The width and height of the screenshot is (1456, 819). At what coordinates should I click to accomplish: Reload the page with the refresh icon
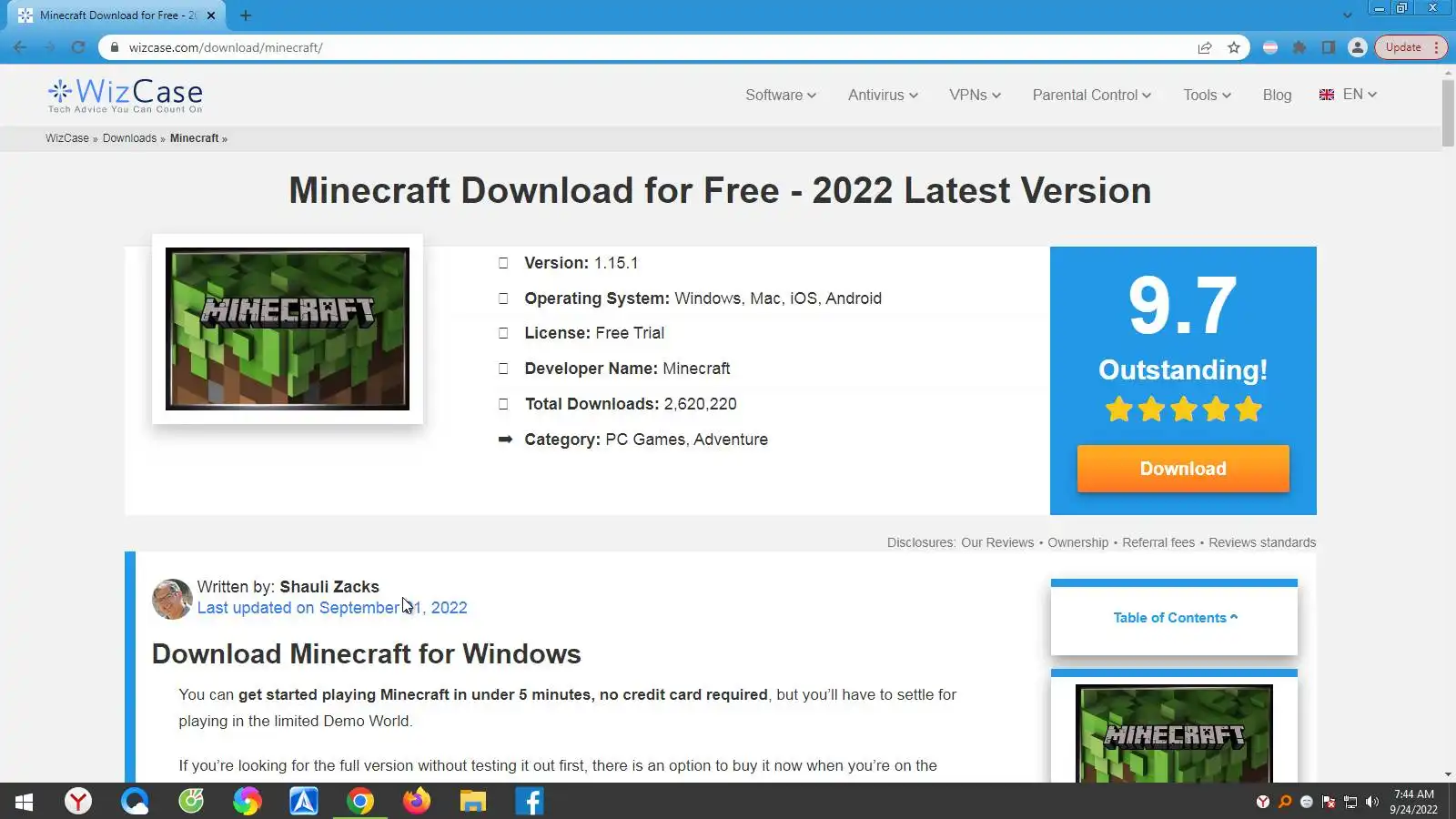click(78, 47)
